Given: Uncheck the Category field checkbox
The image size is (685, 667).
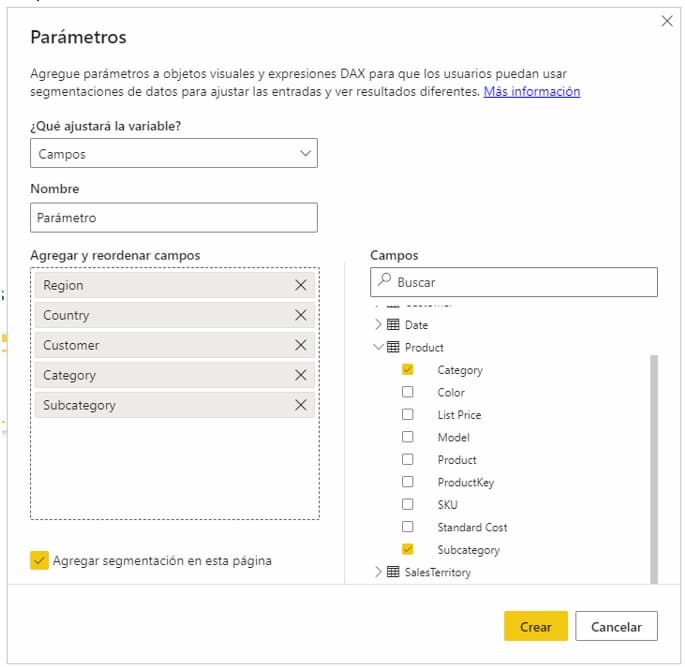Looking at the screenshot, I should 407,370.
